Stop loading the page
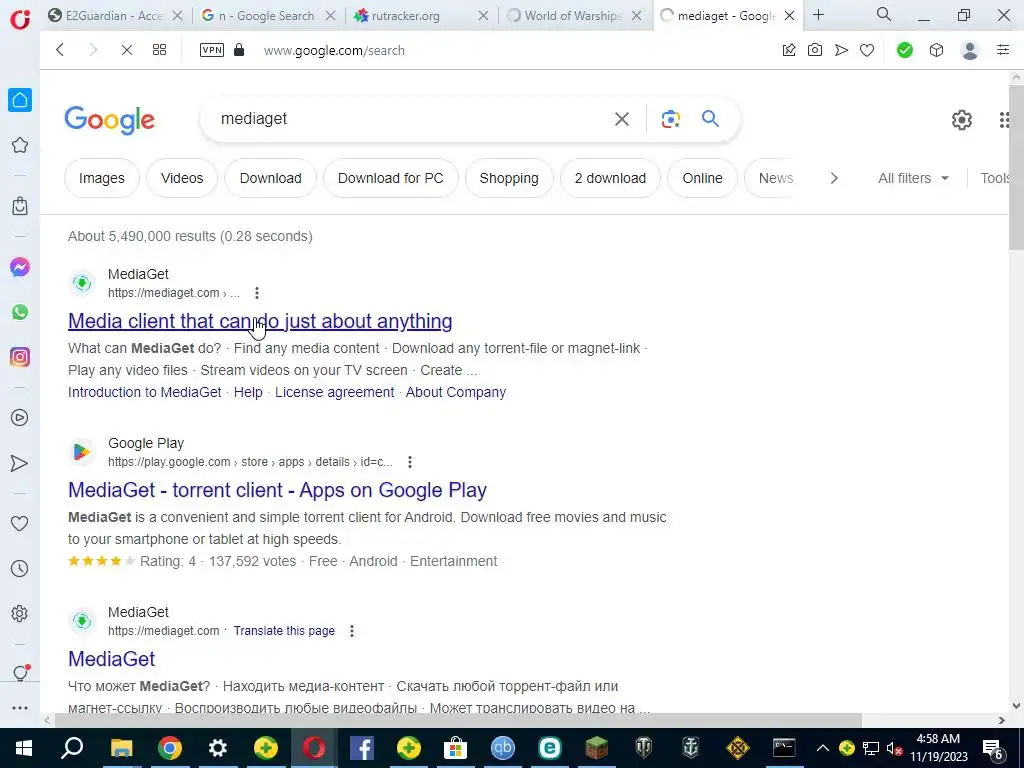Screen dimensions: 1024x768 coord(127,50)
